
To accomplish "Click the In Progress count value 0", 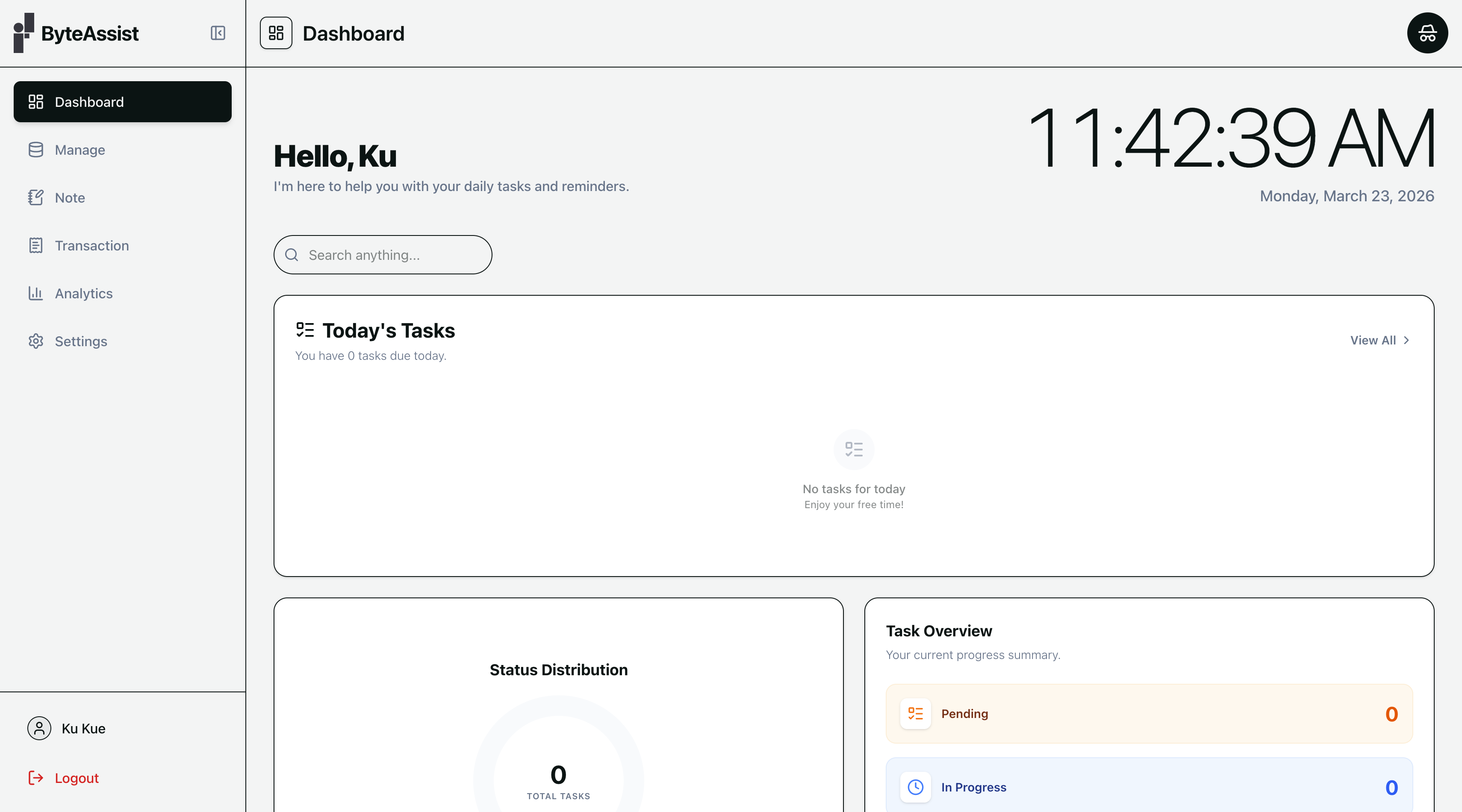I will tap(1391, 788).
